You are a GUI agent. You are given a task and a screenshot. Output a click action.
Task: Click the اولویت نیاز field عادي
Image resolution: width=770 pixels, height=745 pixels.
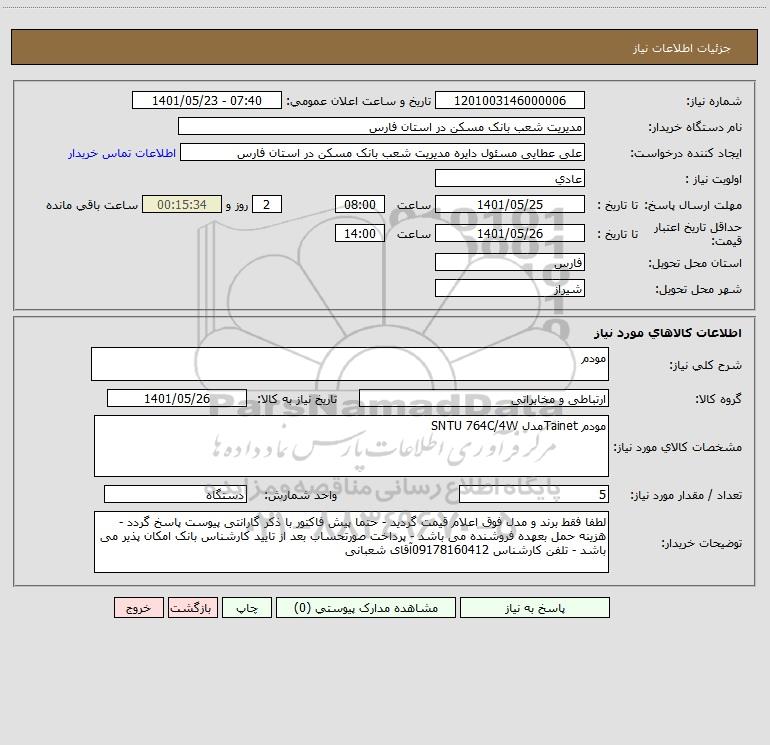[510, 178]
